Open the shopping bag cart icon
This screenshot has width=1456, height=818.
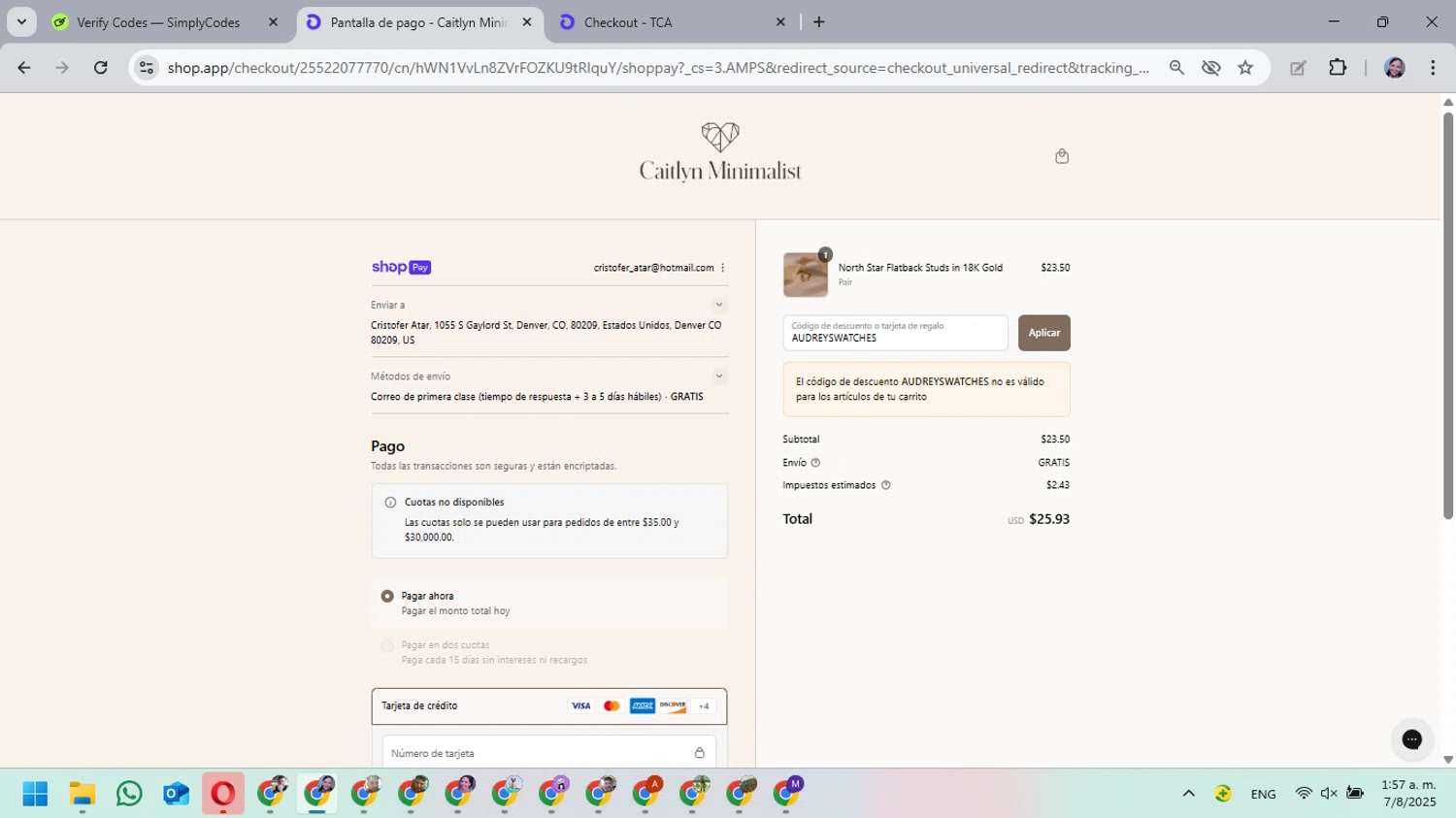coord(1062,156)
